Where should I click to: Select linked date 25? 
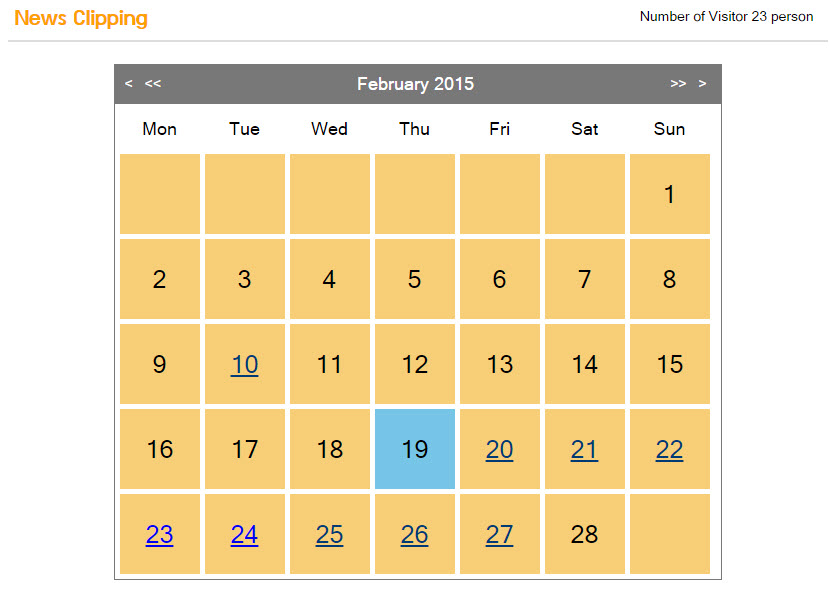tap(329, 534)
